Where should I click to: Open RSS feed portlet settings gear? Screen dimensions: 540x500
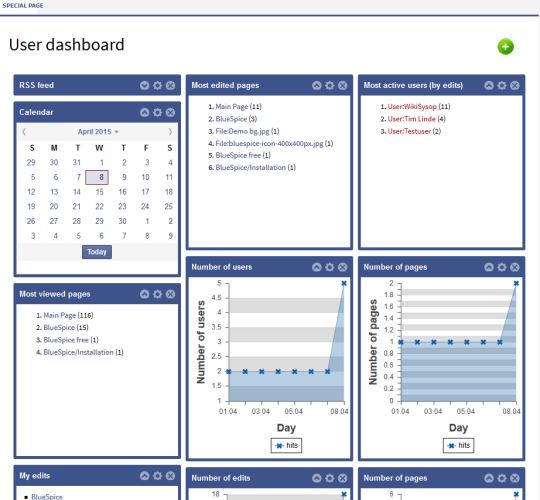point(157,85)
